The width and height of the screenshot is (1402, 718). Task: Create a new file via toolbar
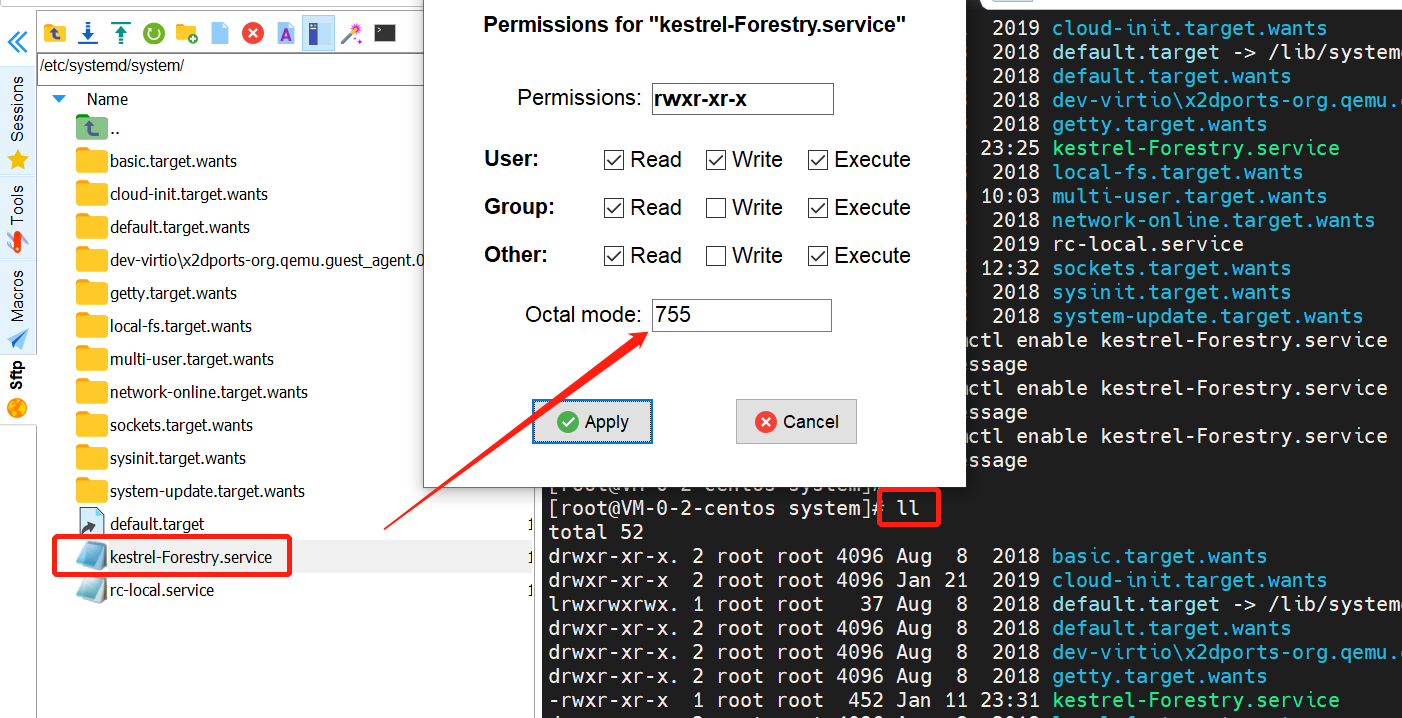pyautogui.click(x=220, y=34)
